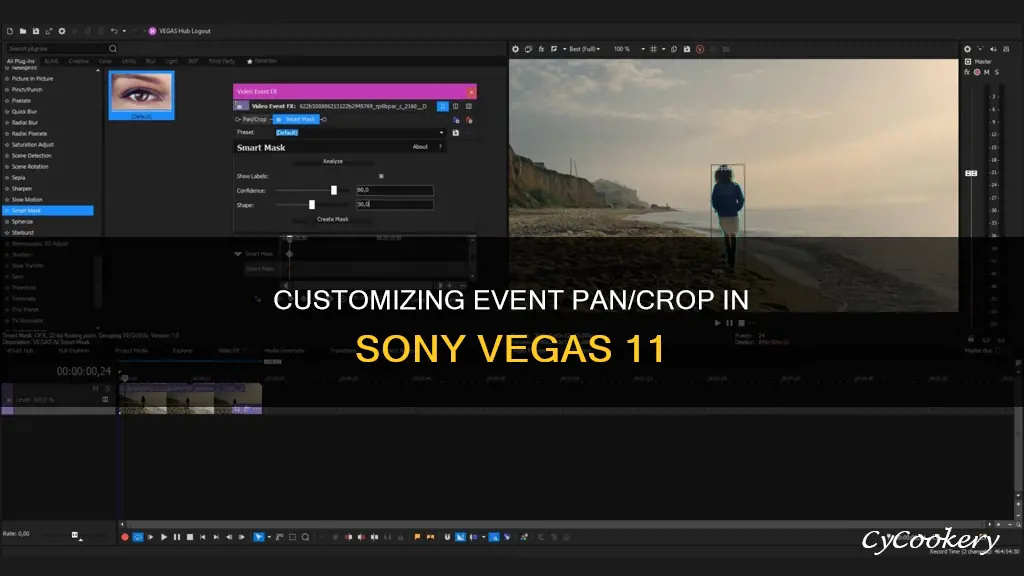Open video preview properties gear

click(x=515, y=49)
